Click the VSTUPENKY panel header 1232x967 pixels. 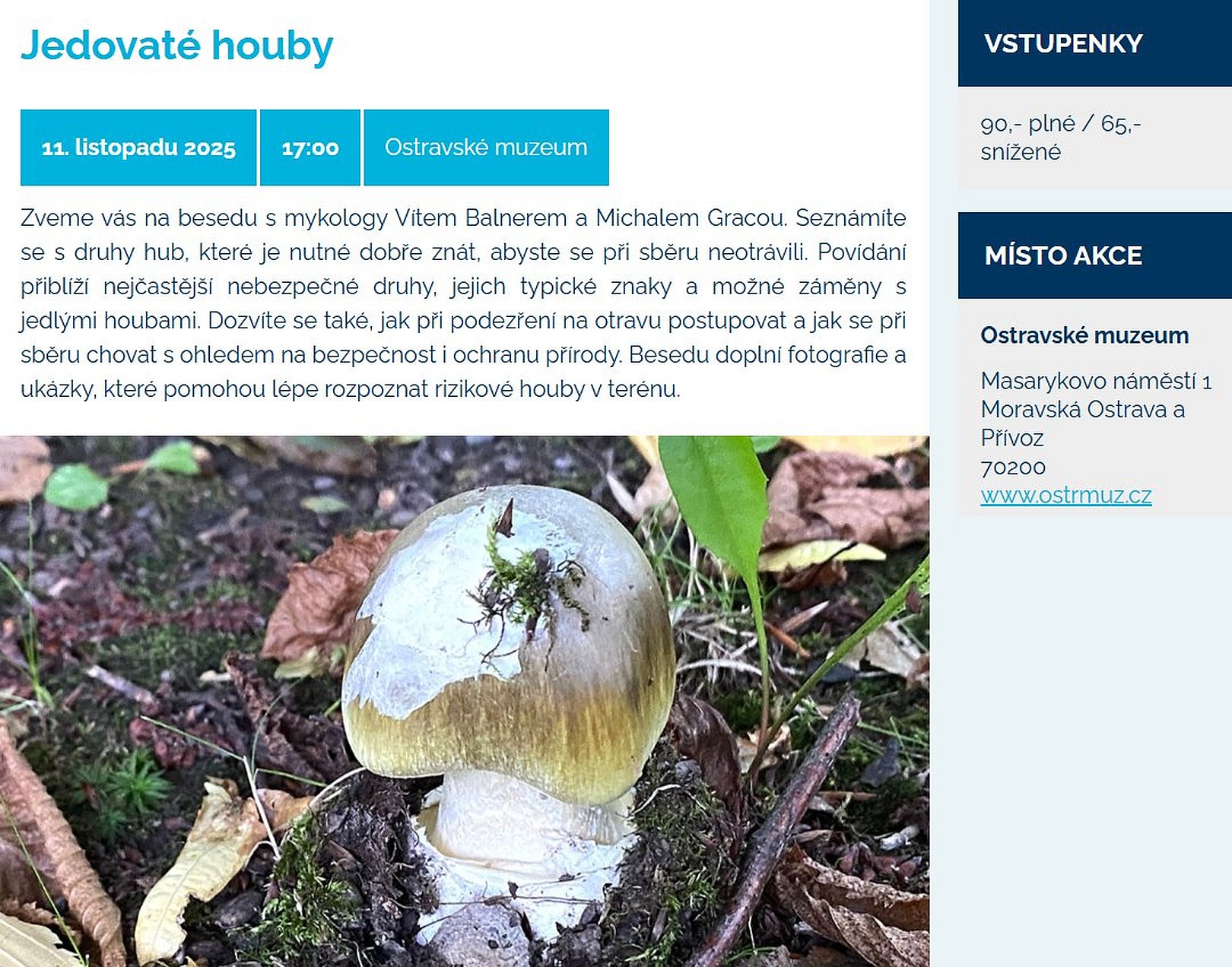[1095, 43]
